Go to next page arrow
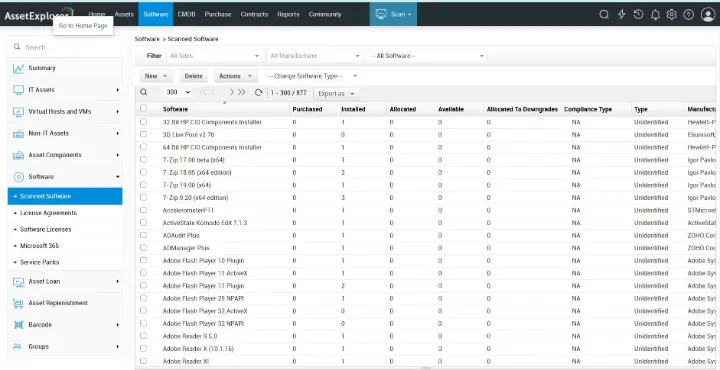 (231, 92)
